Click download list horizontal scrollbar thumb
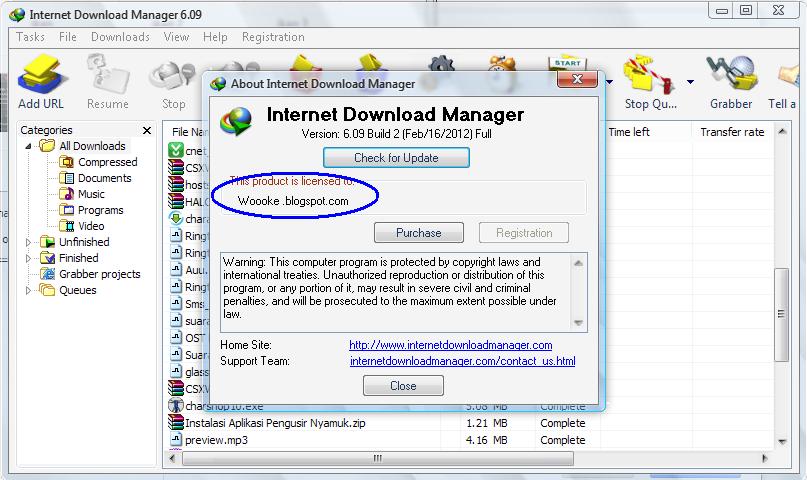The height and width of the screenshot is (480, 807). (x=378, y=458)
